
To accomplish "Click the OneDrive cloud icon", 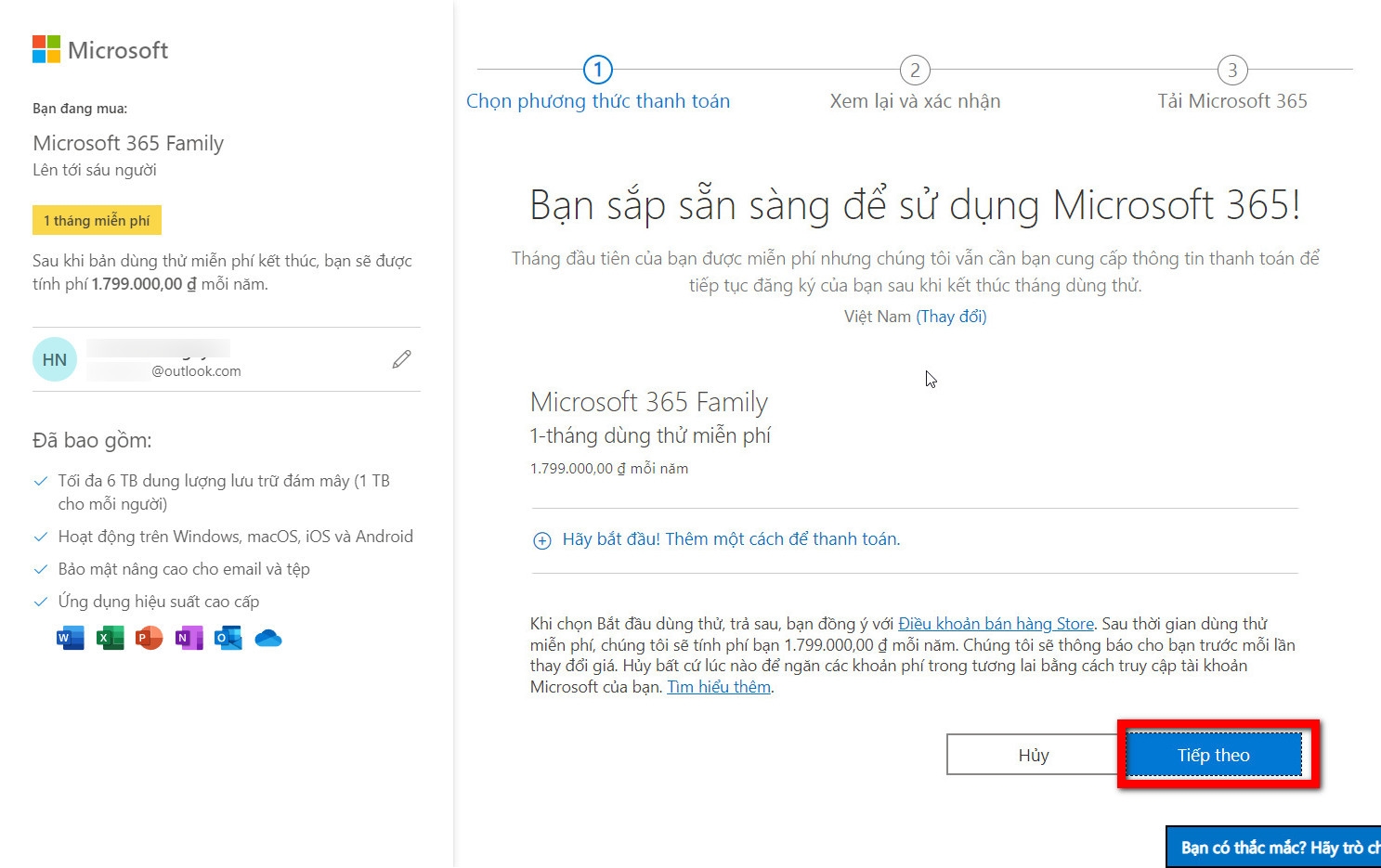I will coord(268,638).
